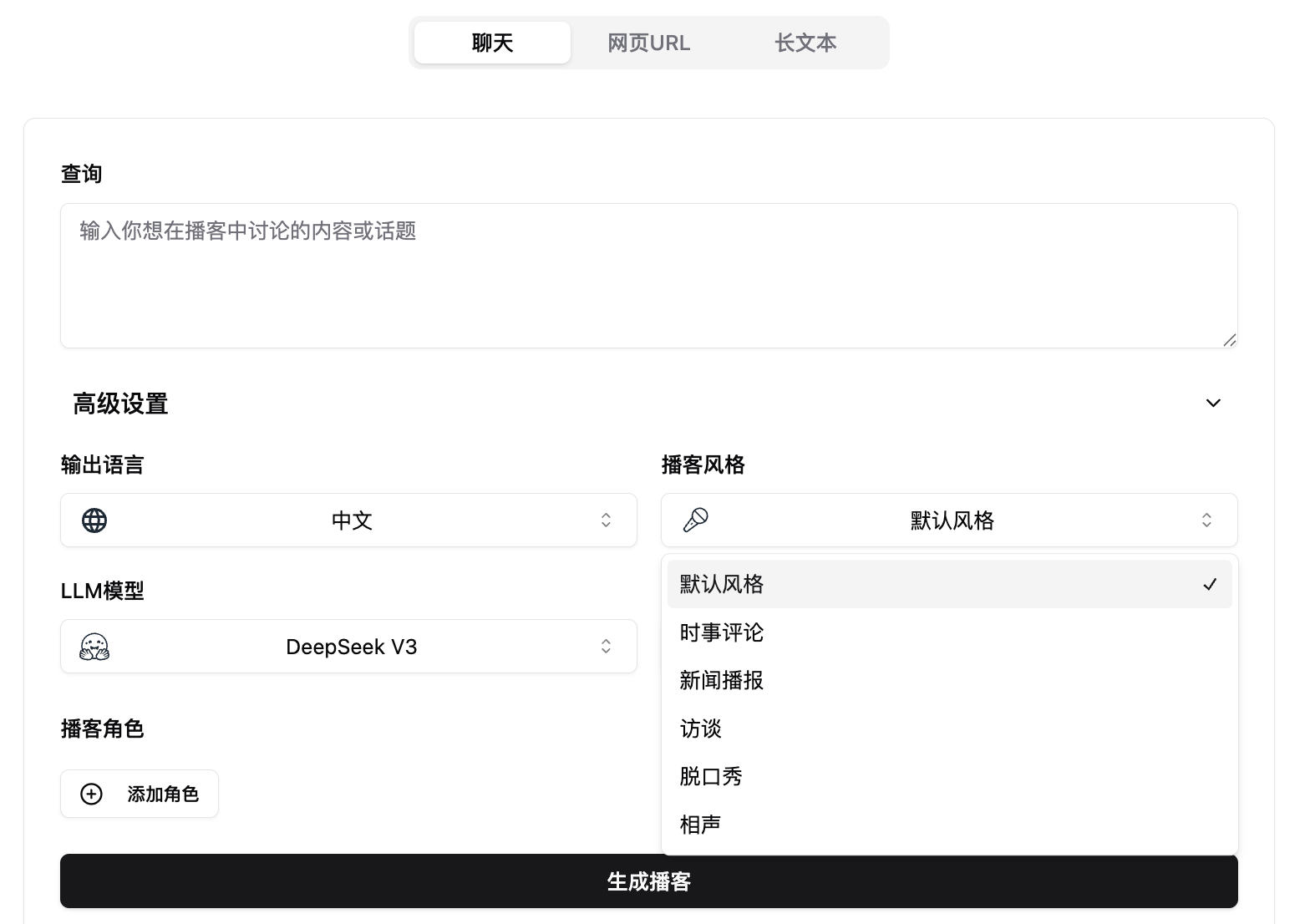Click the microphone icon in podcast style
This screenshot has height=924, width=1305.
coord(695,520)
